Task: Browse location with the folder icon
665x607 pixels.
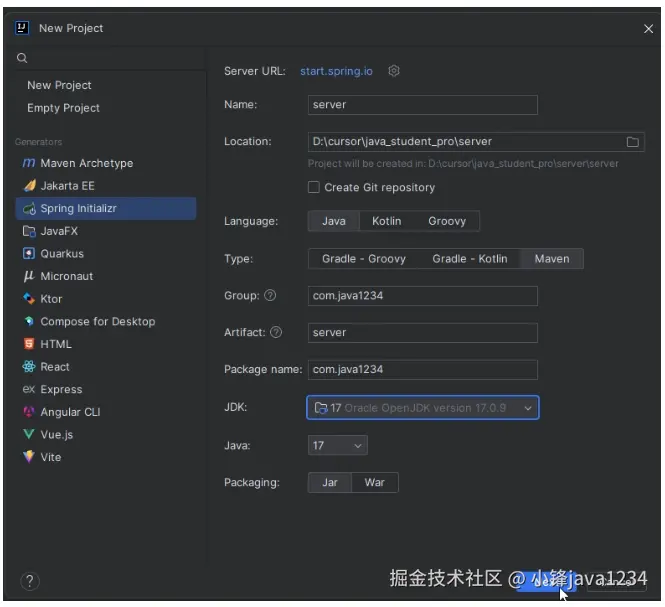Action: point(632,142)
